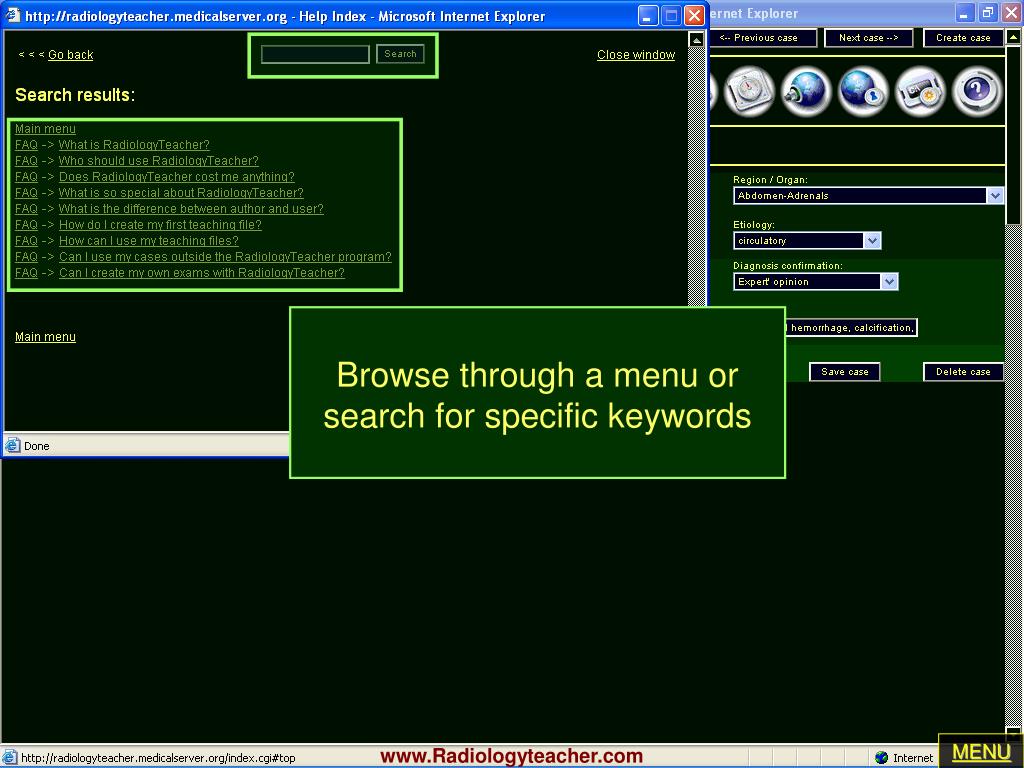
Task: Click the Go back link
Action: (71, 55)
